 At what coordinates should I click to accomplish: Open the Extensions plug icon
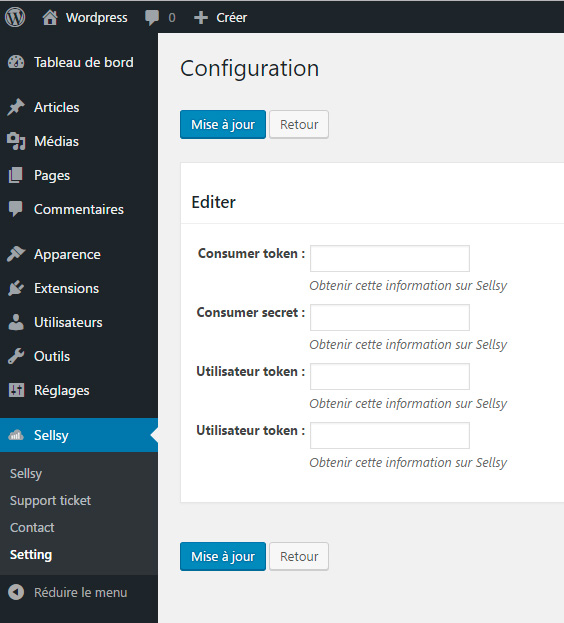pos(16,288)
